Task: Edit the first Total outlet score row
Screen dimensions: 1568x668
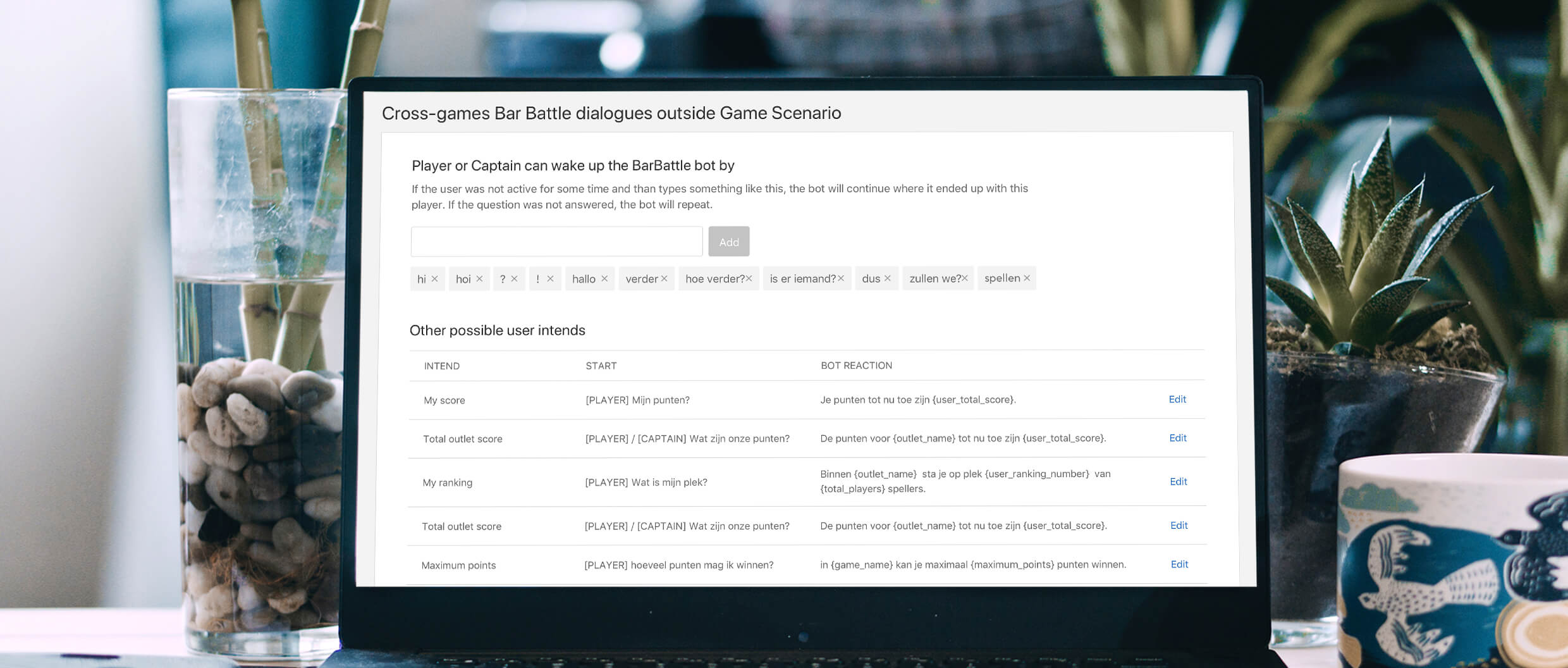Action: click(x=1178, y=438)
